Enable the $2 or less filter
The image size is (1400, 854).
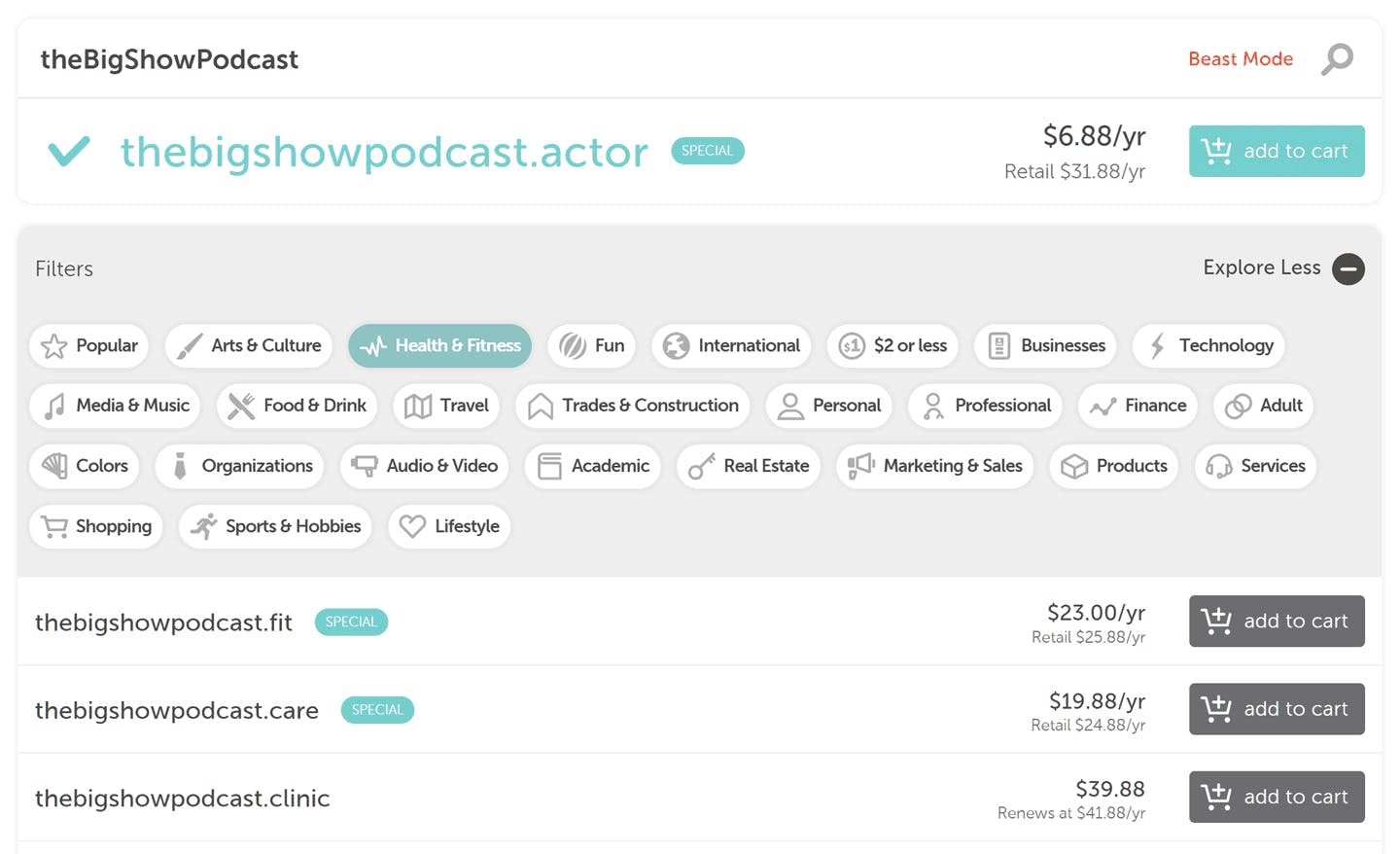[x=892, y=346]
